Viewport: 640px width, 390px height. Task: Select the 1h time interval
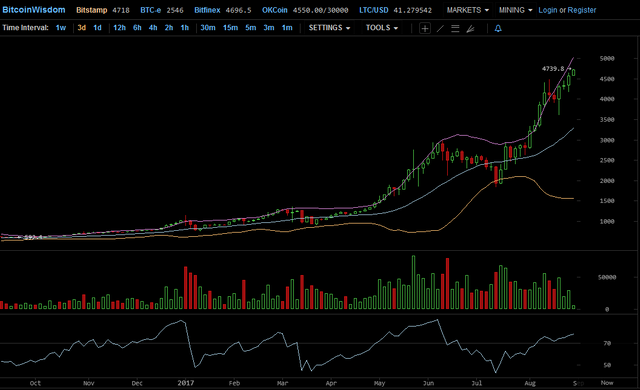[184, 28]
